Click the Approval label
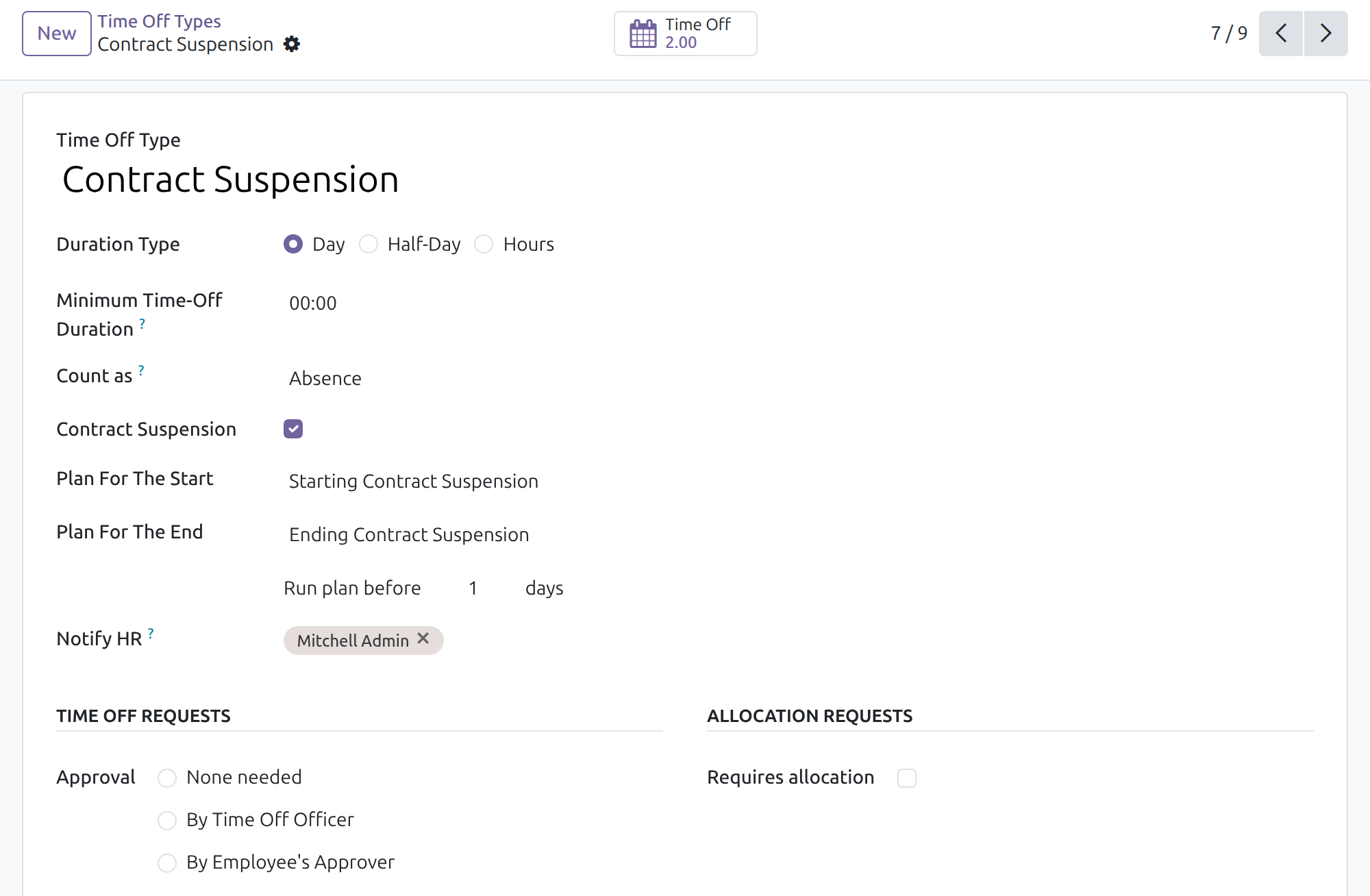1370x896 pixels. 96,777
